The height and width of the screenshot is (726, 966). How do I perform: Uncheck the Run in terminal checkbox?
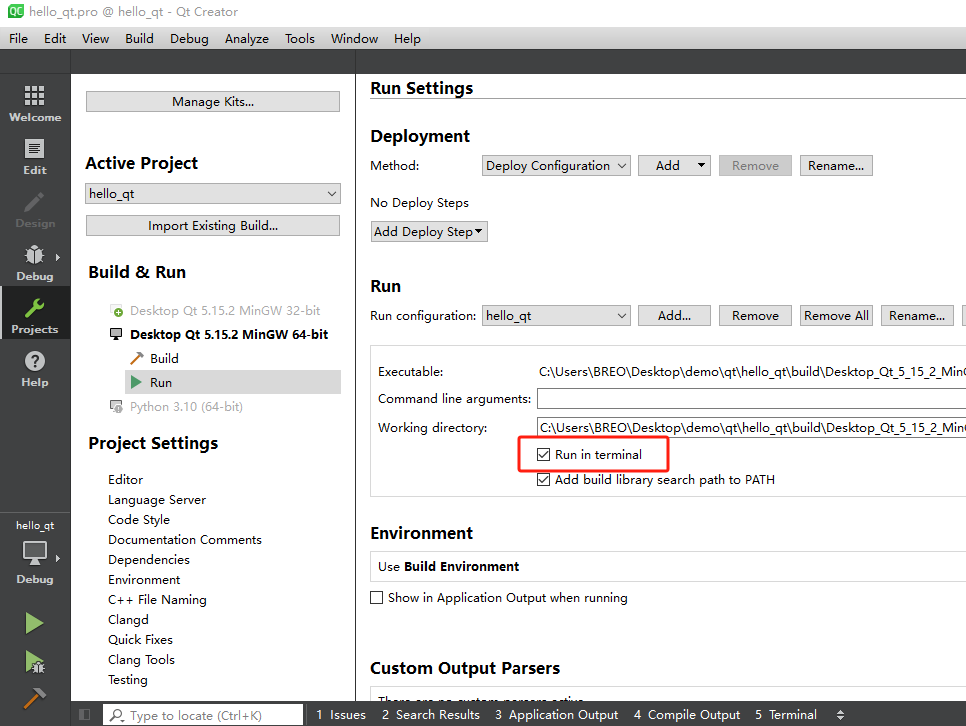[x=543, y=454]
